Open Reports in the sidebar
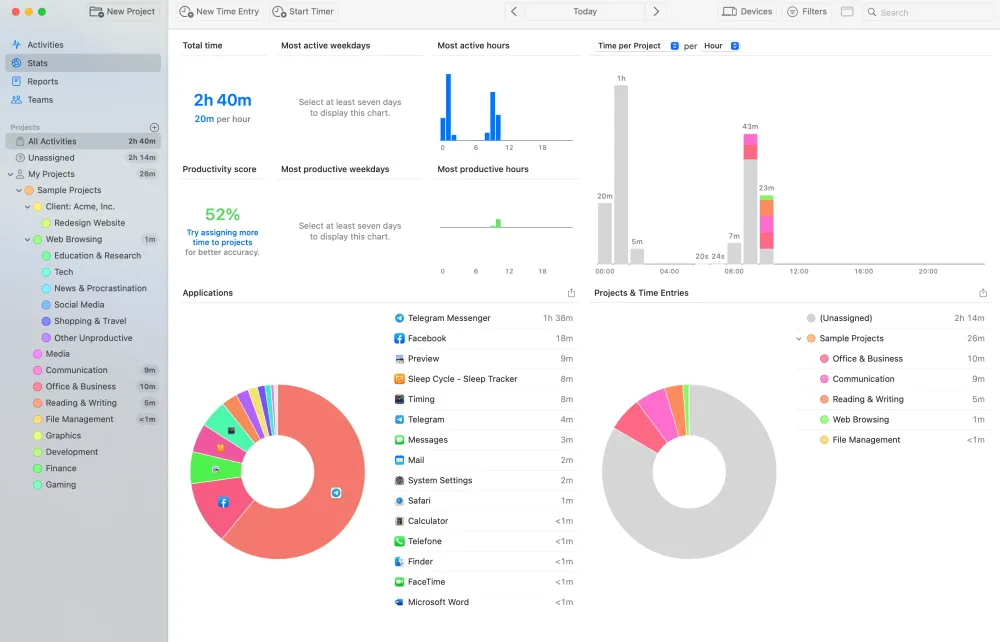Image resolution: width=1000 pixels, height=642 pixels. 42,82
